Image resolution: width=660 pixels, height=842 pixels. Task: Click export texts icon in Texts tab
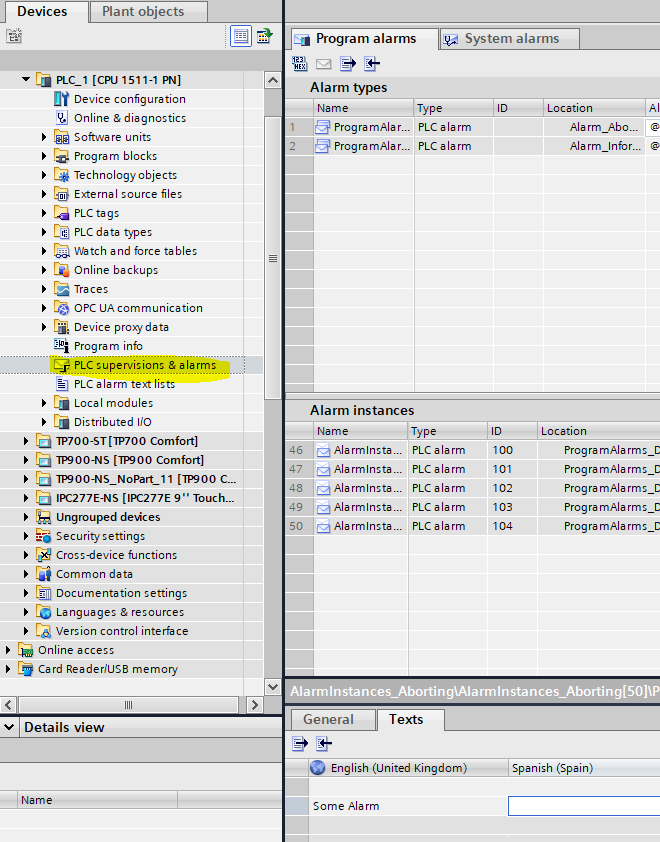[300, 744]
